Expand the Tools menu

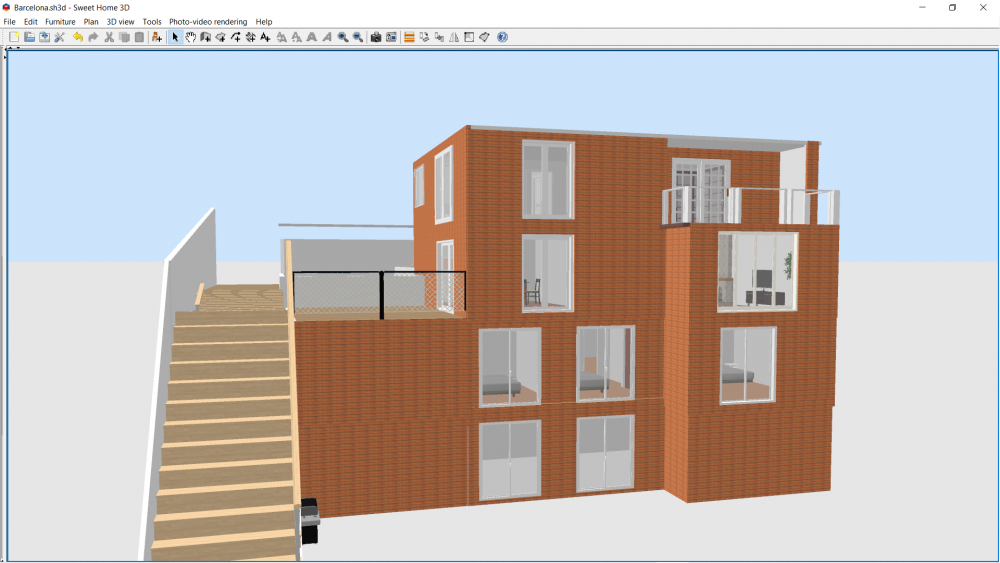coord(152,21)
